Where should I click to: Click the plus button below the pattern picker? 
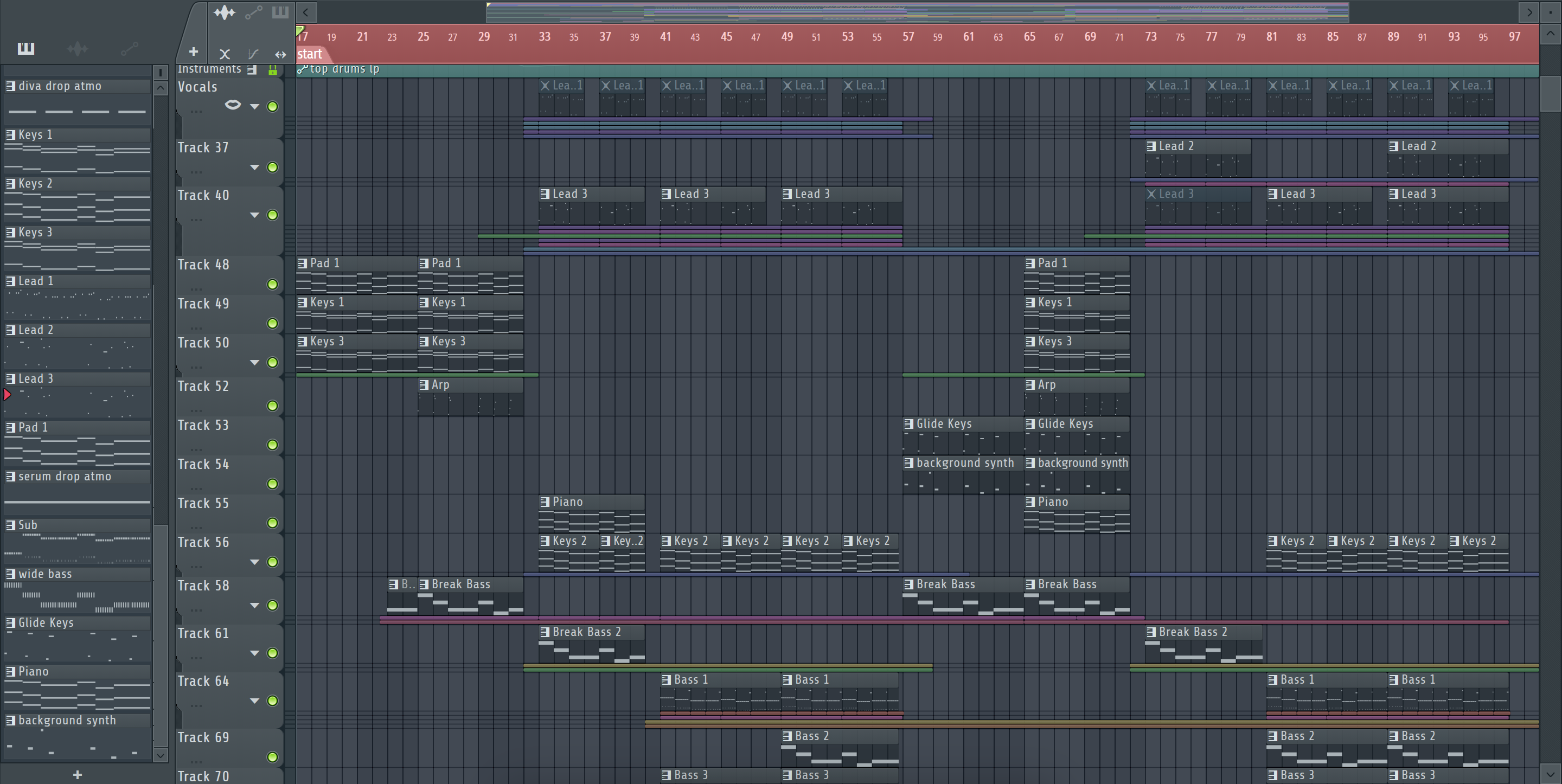pyautogui.click(x=78, y=774)
